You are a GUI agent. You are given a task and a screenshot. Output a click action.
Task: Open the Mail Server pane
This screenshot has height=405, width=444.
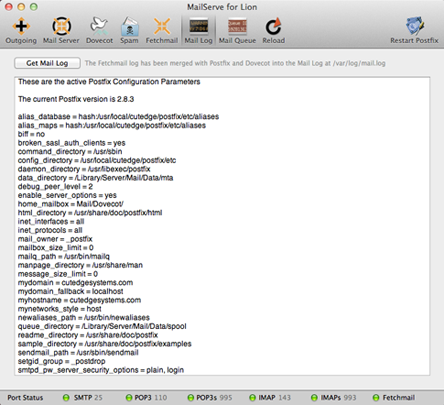pyautogui.click(x=61, y=30)
